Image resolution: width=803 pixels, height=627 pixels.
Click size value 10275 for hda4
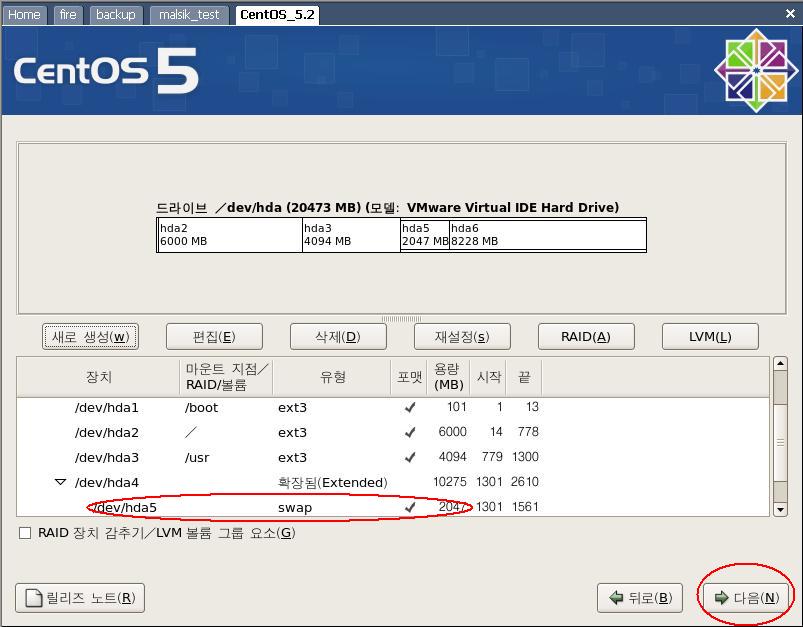[450, 482]
